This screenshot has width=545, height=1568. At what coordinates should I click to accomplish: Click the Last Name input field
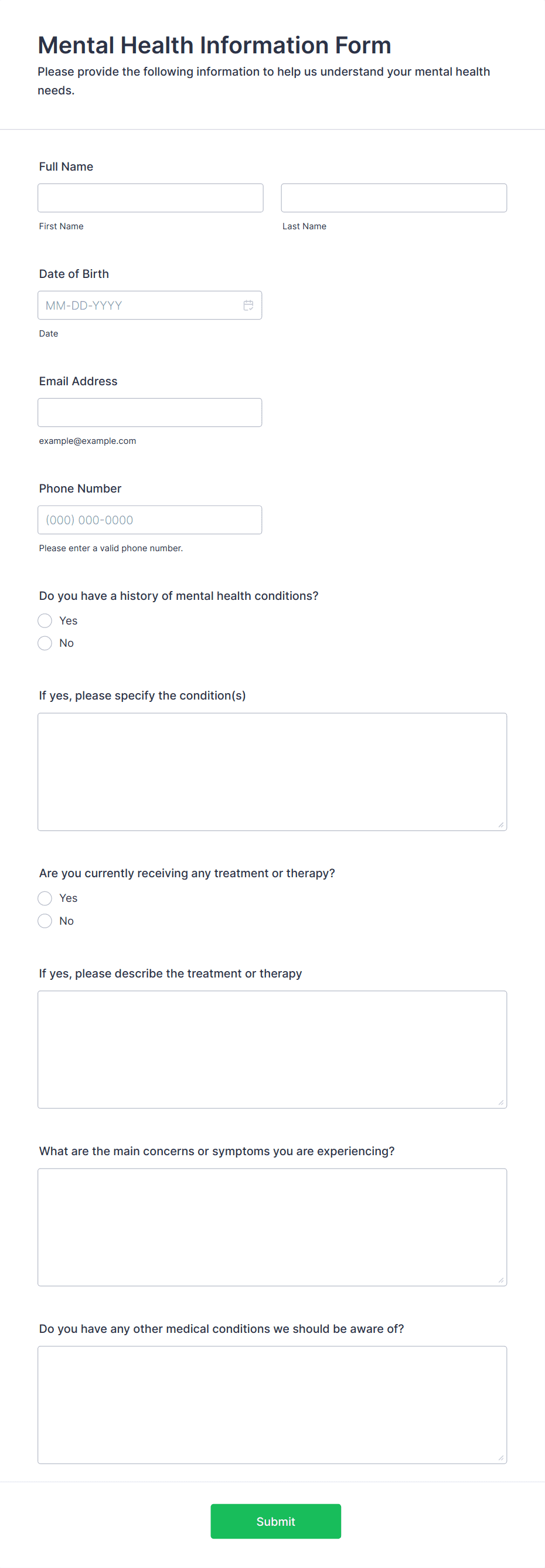[x=394, y=198]
